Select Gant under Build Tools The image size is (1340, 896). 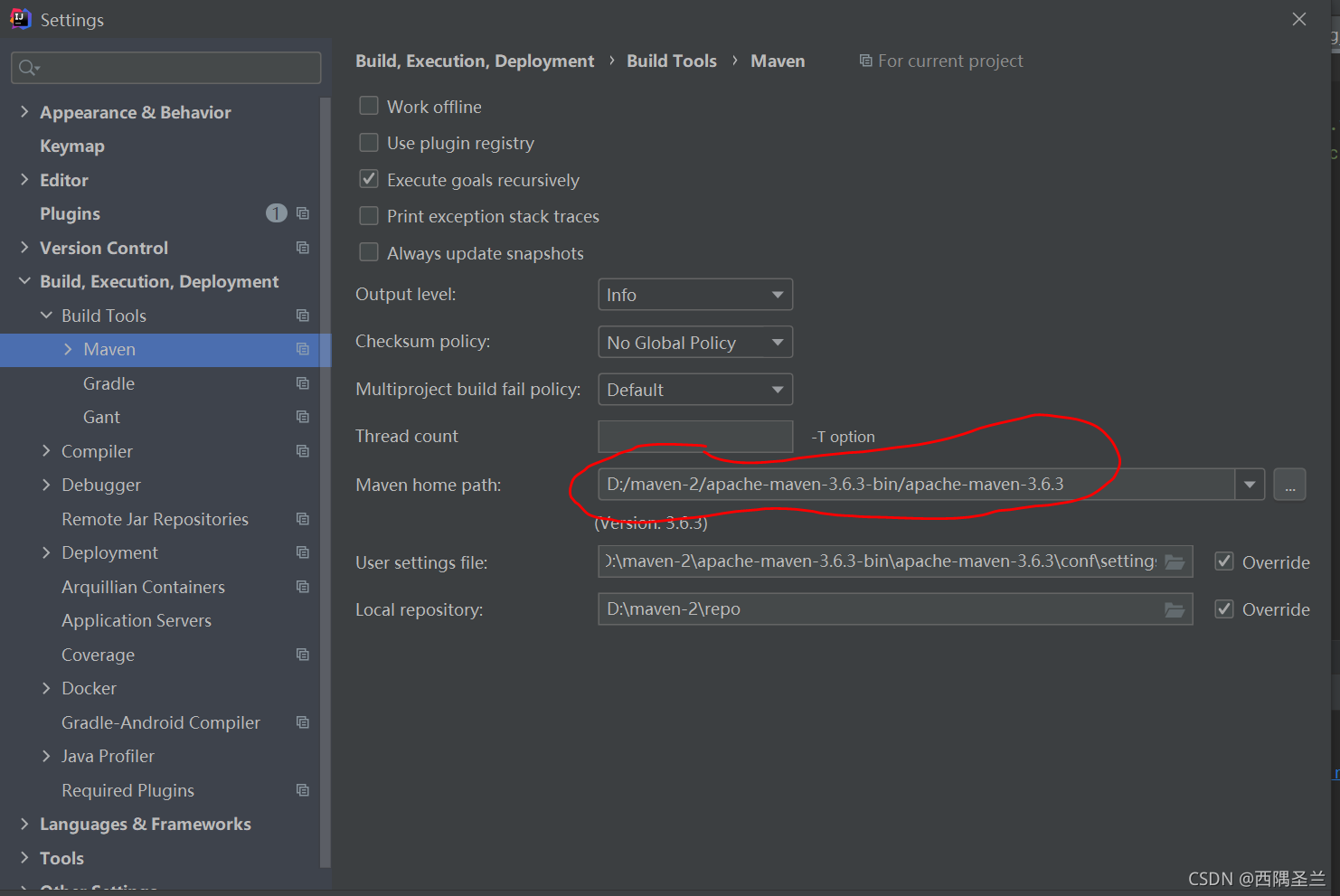101,417
